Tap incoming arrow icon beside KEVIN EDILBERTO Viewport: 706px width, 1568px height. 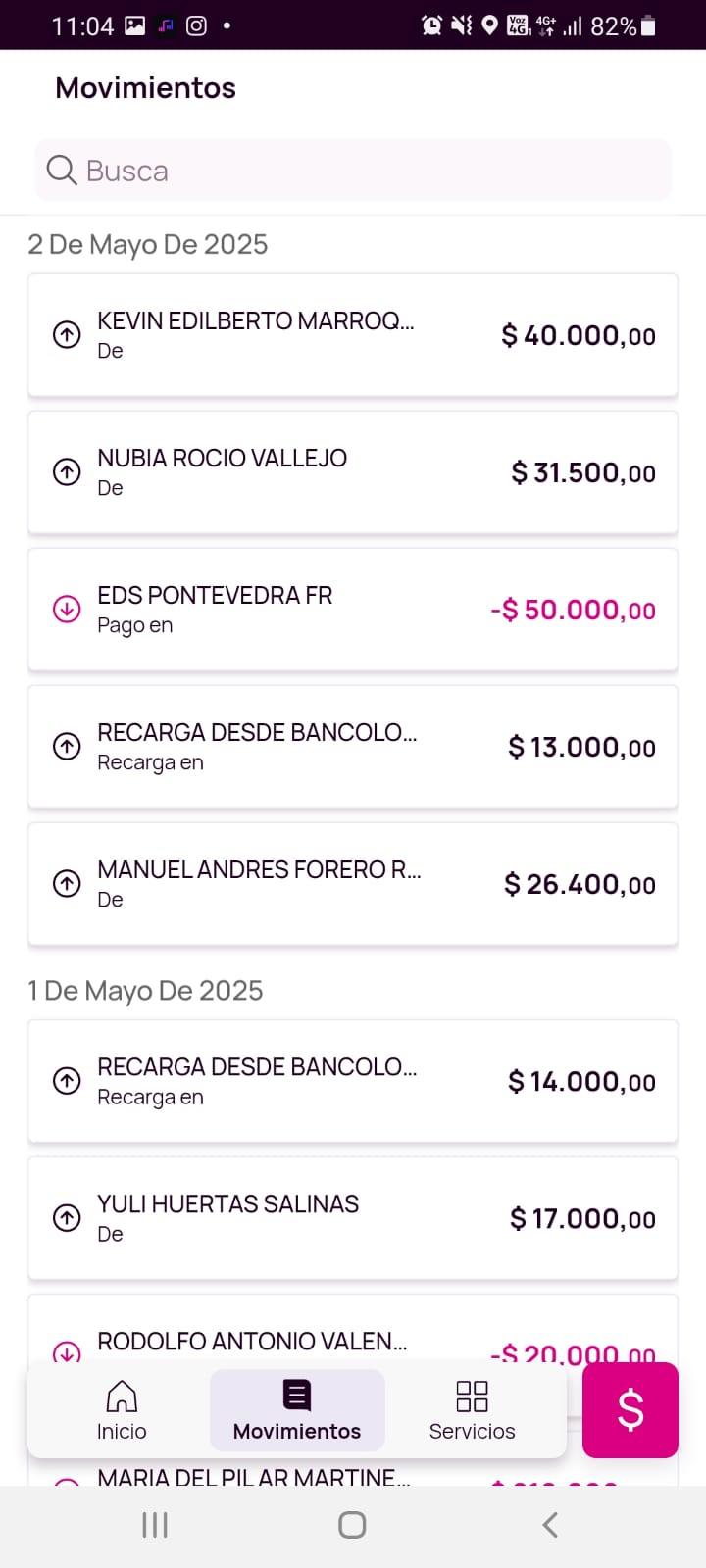[67, 335]
